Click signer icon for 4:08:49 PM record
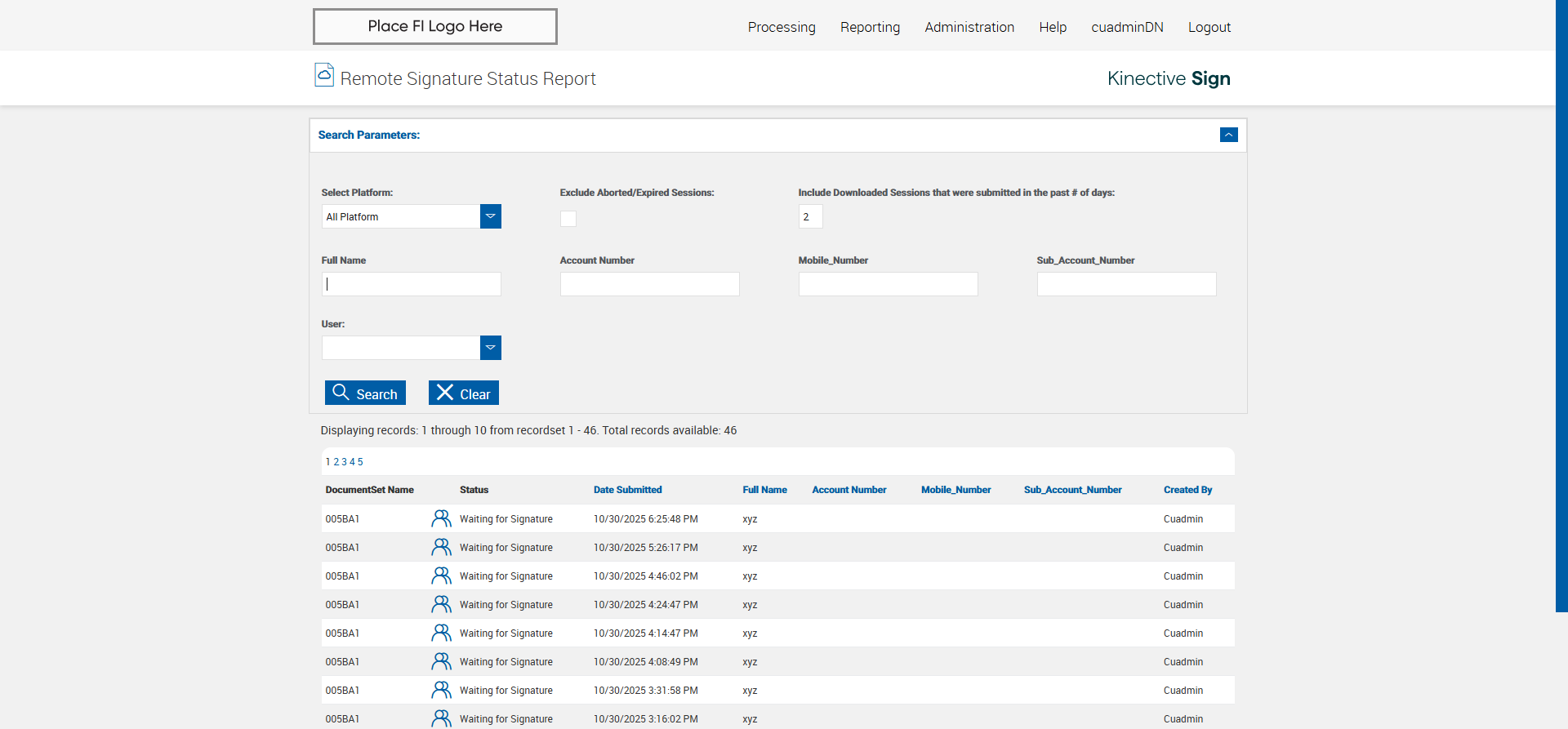1568x729 pixels. (x=441, y=661)
